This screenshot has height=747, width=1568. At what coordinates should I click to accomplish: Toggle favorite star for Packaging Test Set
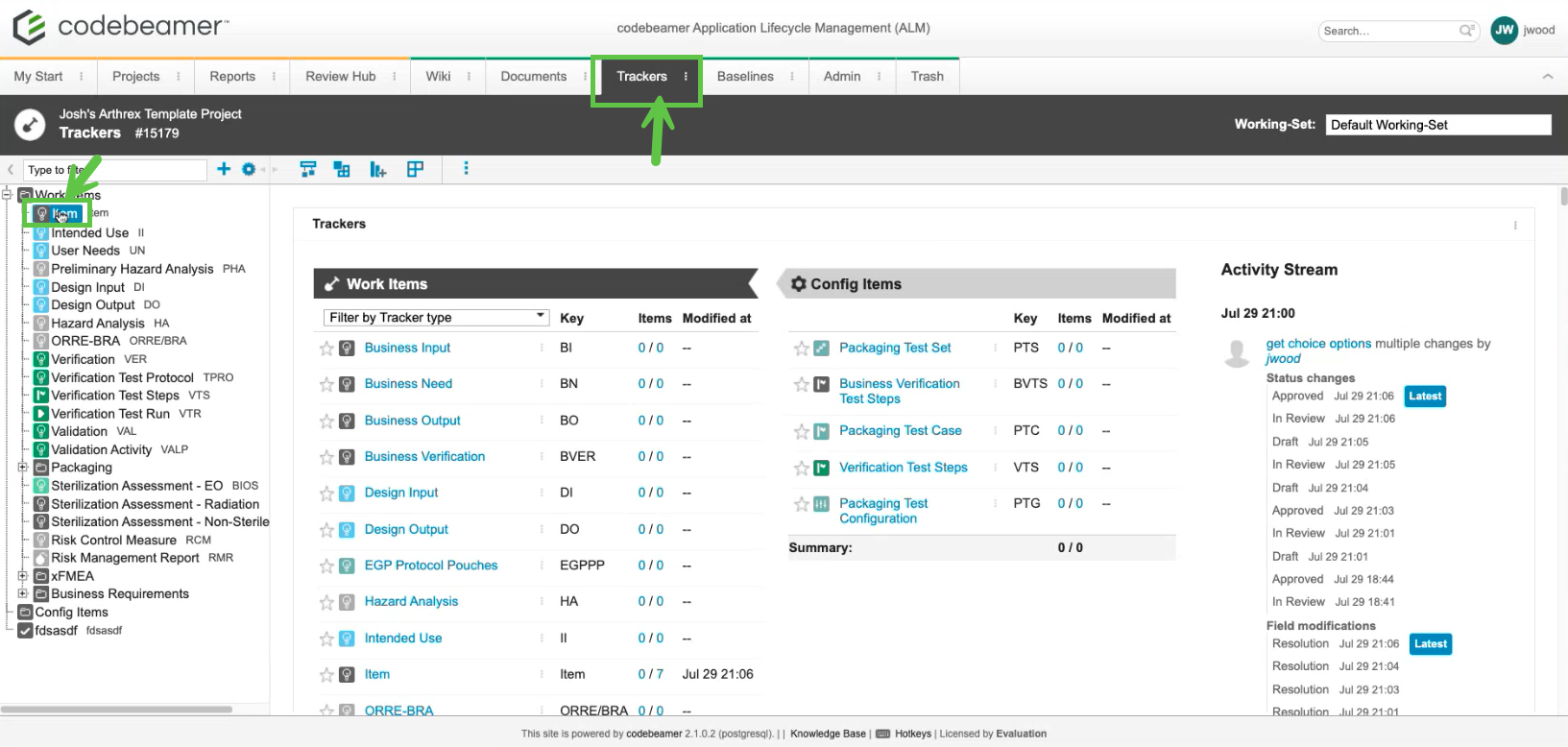point(801,349)
